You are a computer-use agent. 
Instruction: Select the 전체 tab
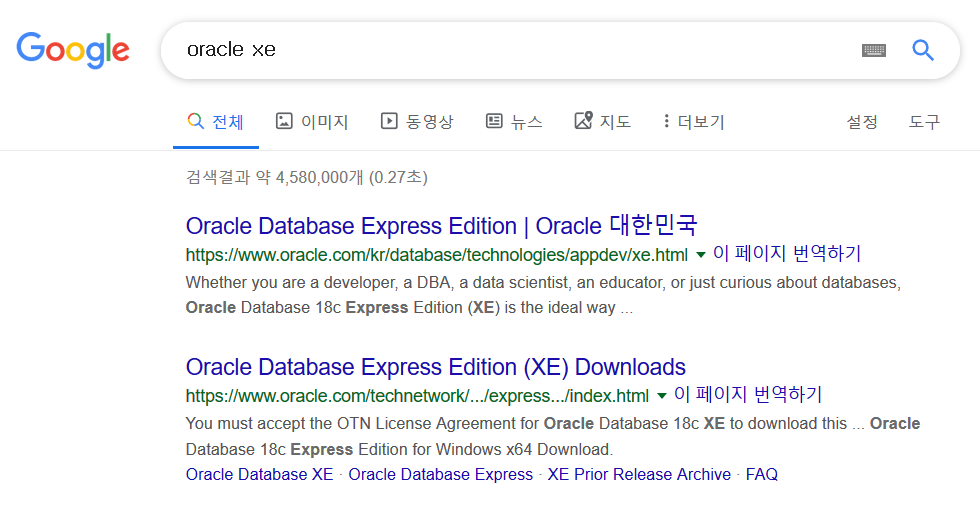[216, 121]
